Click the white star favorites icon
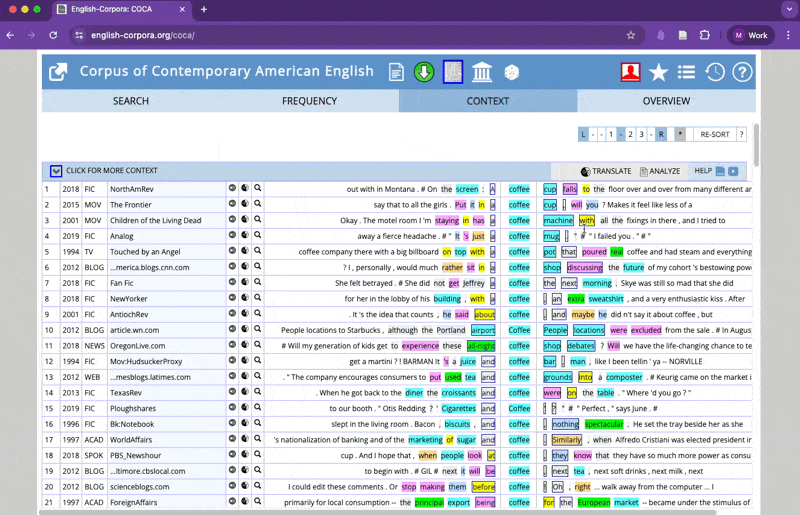 [658, 72]
